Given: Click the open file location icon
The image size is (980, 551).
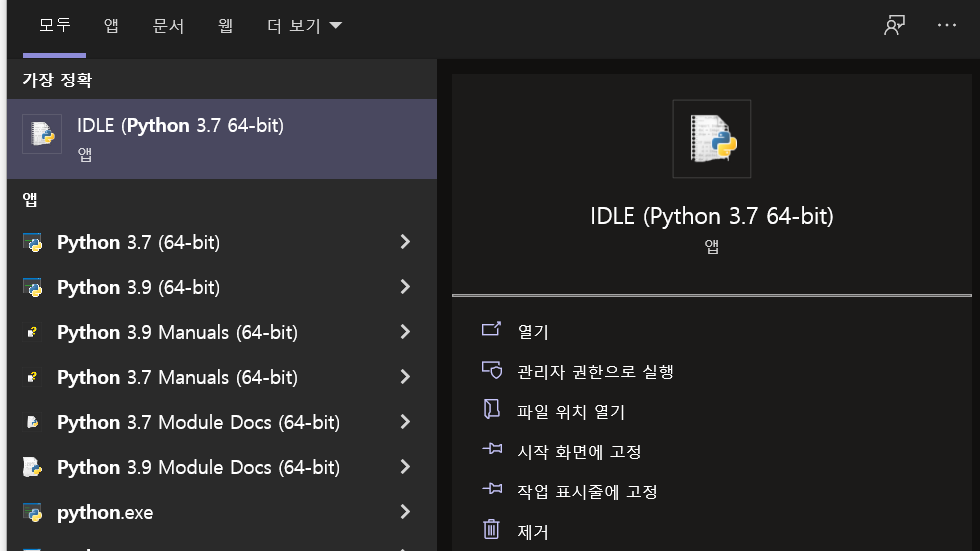Looking at the screenshot, I should point(492,409).
